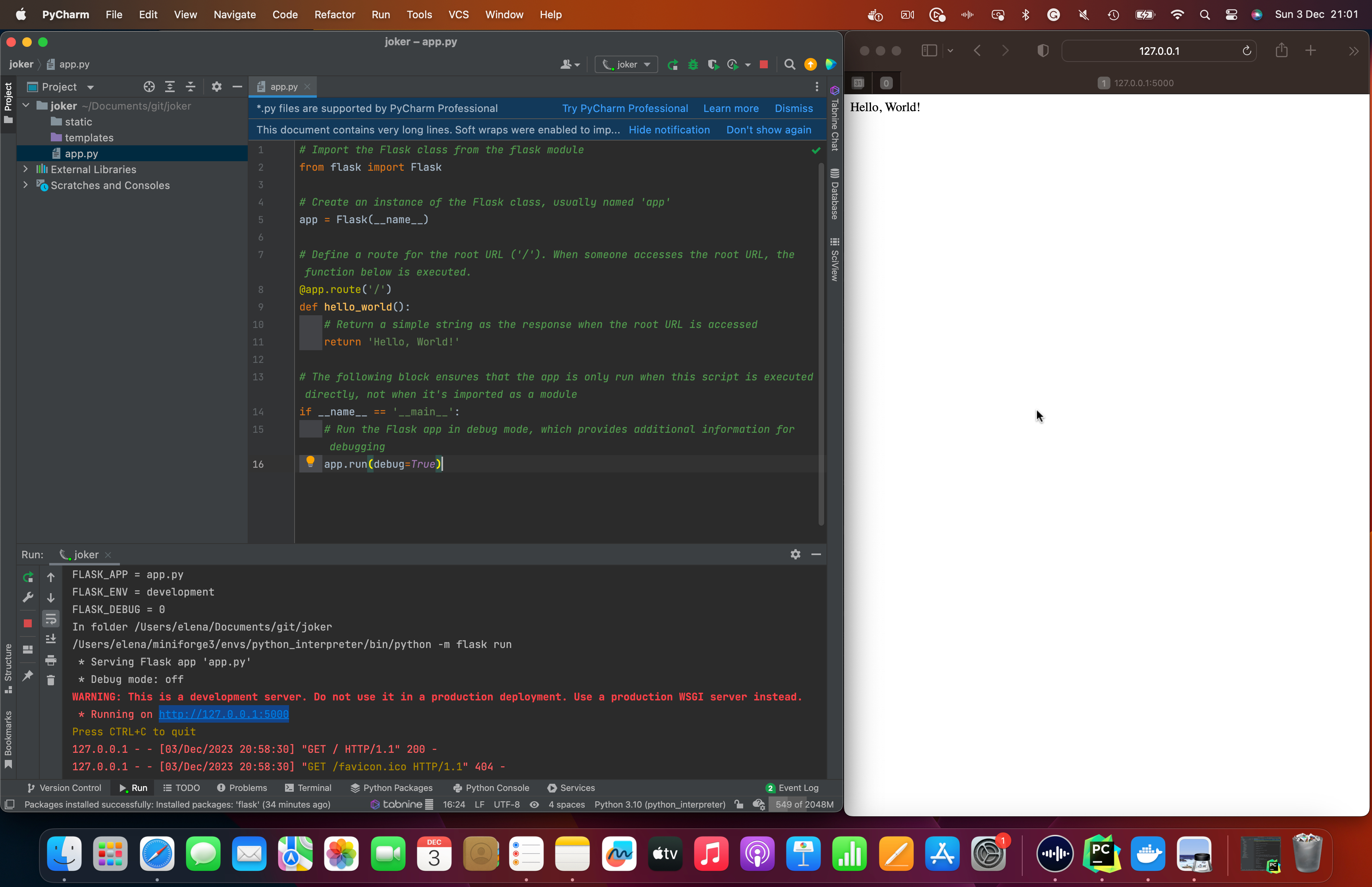This screenshot has height=887, width=1372.
Task: Expand Scratches and Consoles node
Action: (26, 185)
